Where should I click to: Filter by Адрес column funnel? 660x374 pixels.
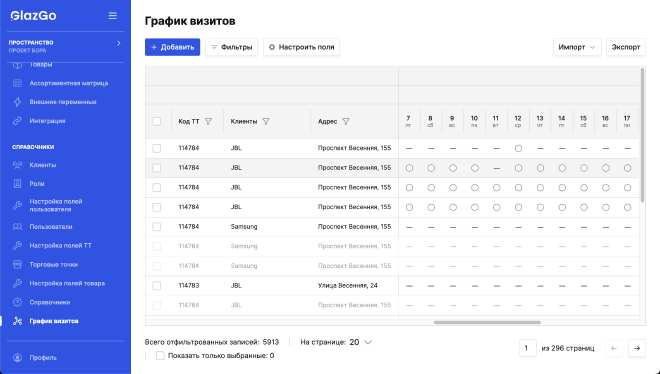(346, 122)
